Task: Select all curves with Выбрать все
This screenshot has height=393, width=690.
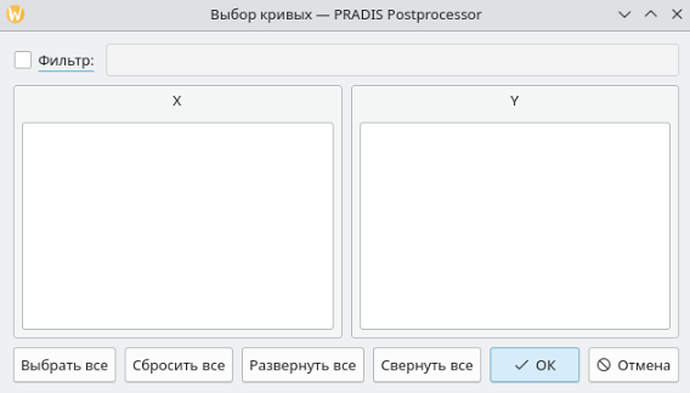Action: [x=65, y=365]
